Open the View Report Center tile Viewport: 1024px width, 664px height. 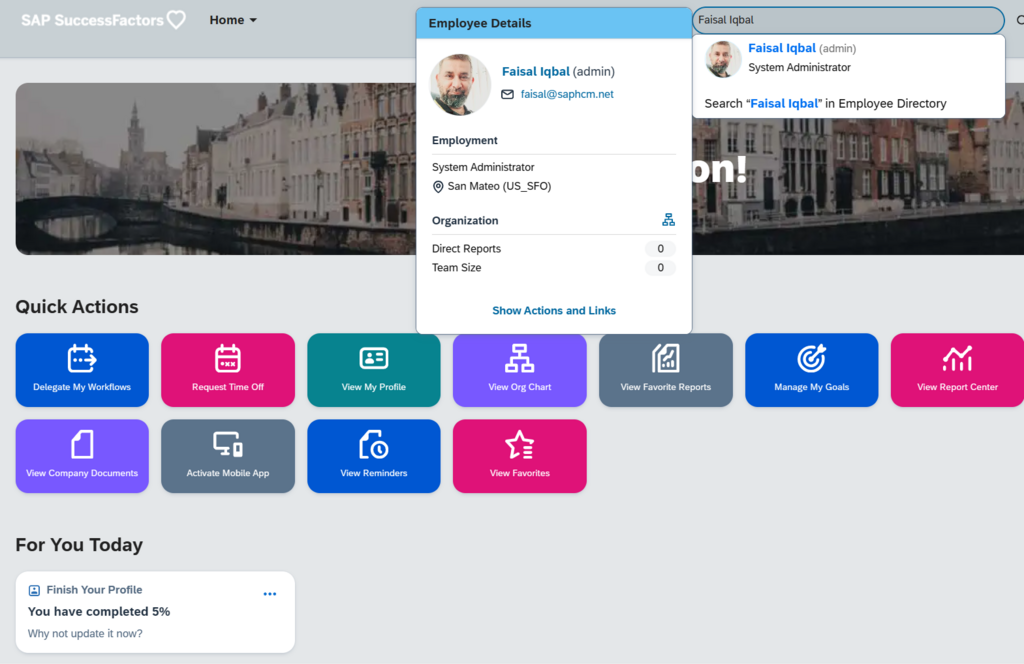957,370
